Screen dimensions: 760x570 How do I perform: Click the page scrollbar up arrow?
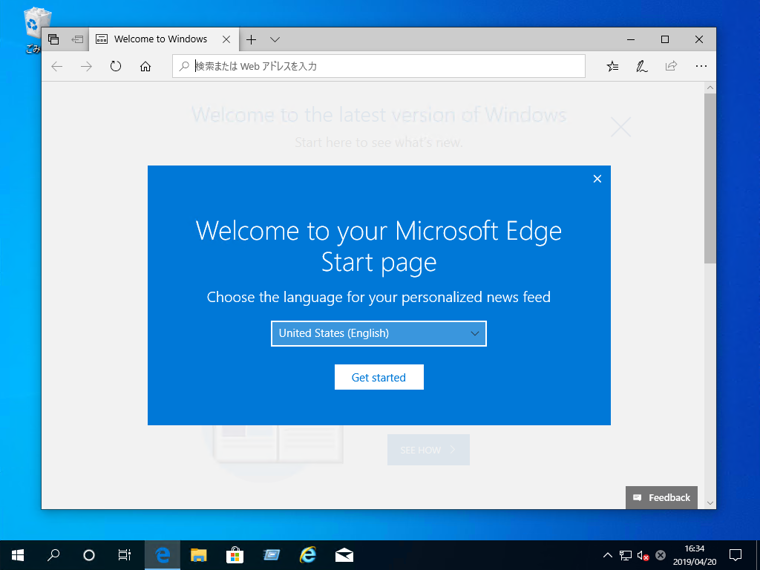click(710, 88)
